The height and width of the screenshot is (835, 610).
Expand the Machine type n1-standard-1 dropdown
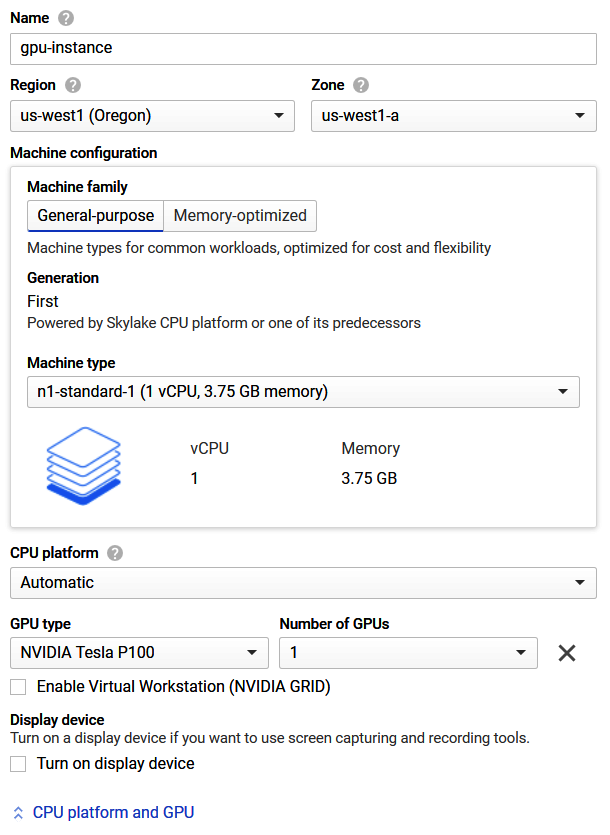click(303, 392)
